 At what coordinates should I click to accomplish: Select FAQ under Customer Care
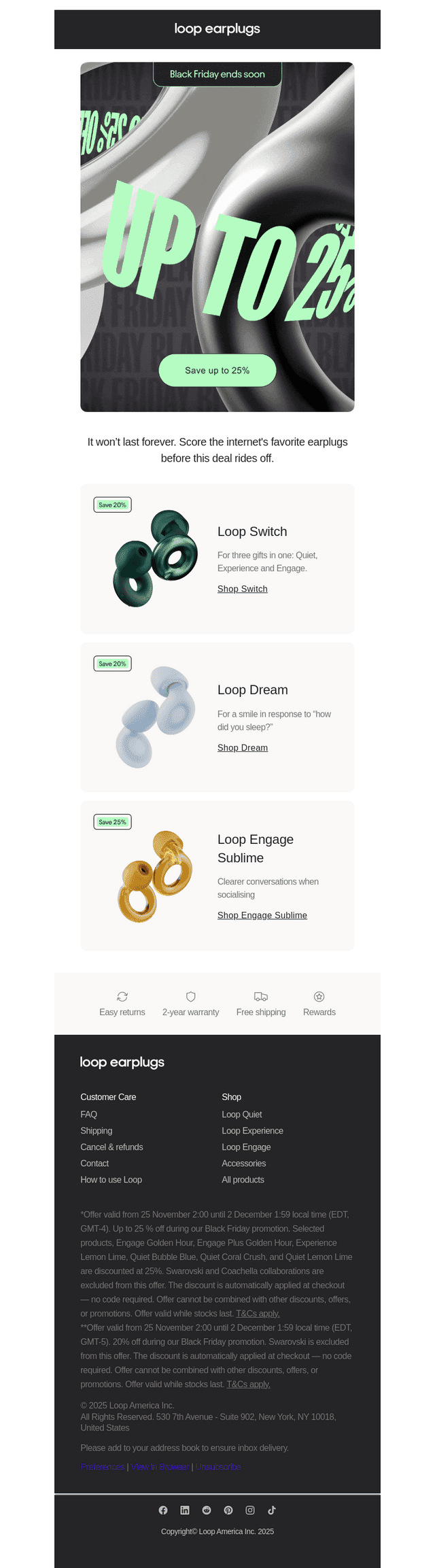coord(89,1114)
